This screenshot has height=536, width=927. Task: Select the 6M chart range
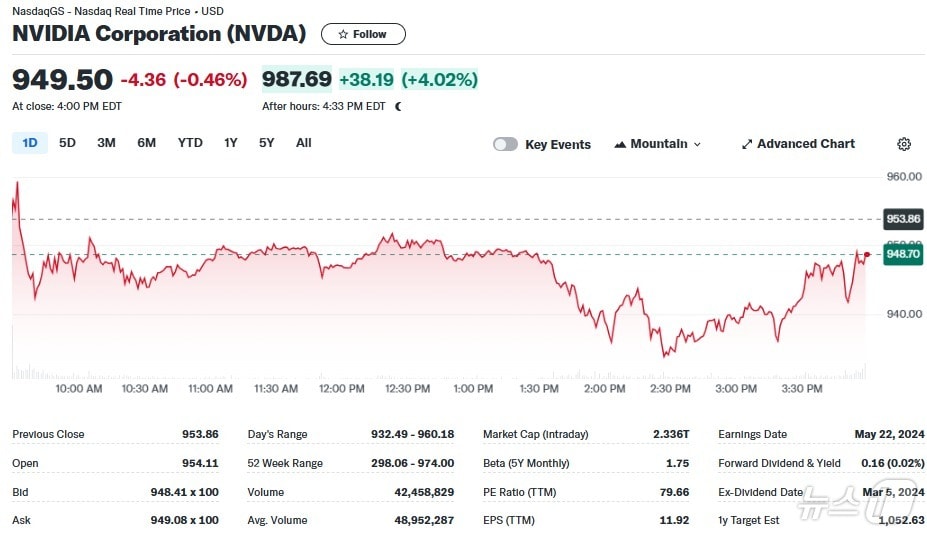pos(146,143)
